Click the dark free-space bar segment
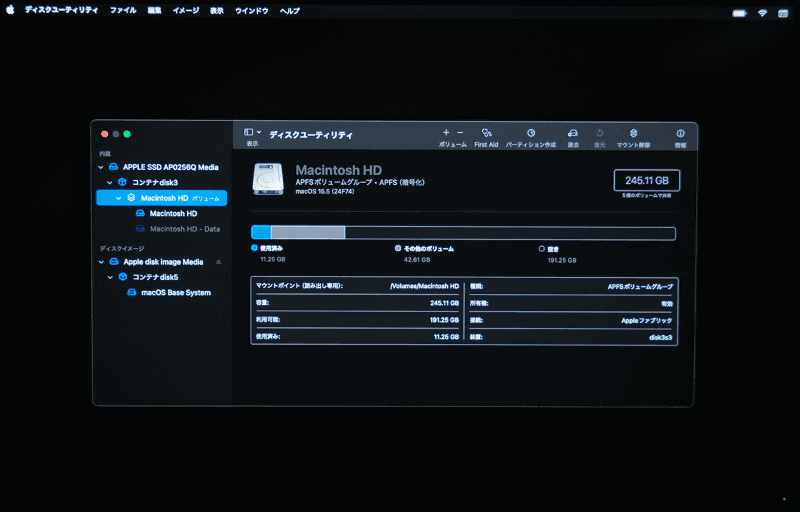Screen dimensions: 800x512 coord(510,233)
